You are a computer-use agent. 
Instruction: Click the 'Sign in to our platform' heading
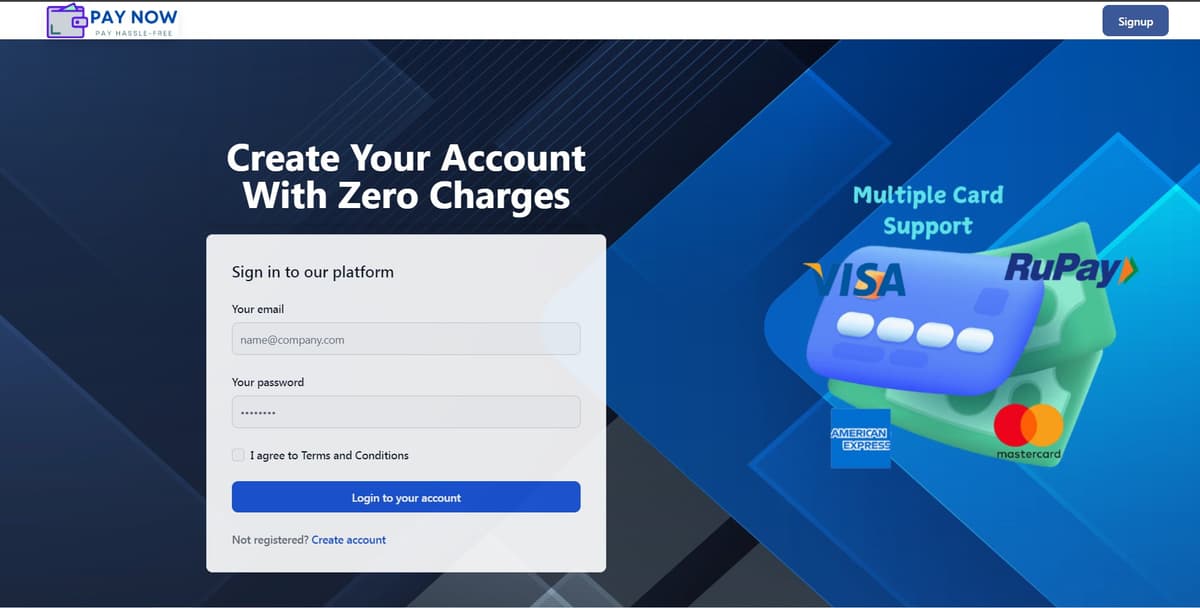(x=313, y=272)
